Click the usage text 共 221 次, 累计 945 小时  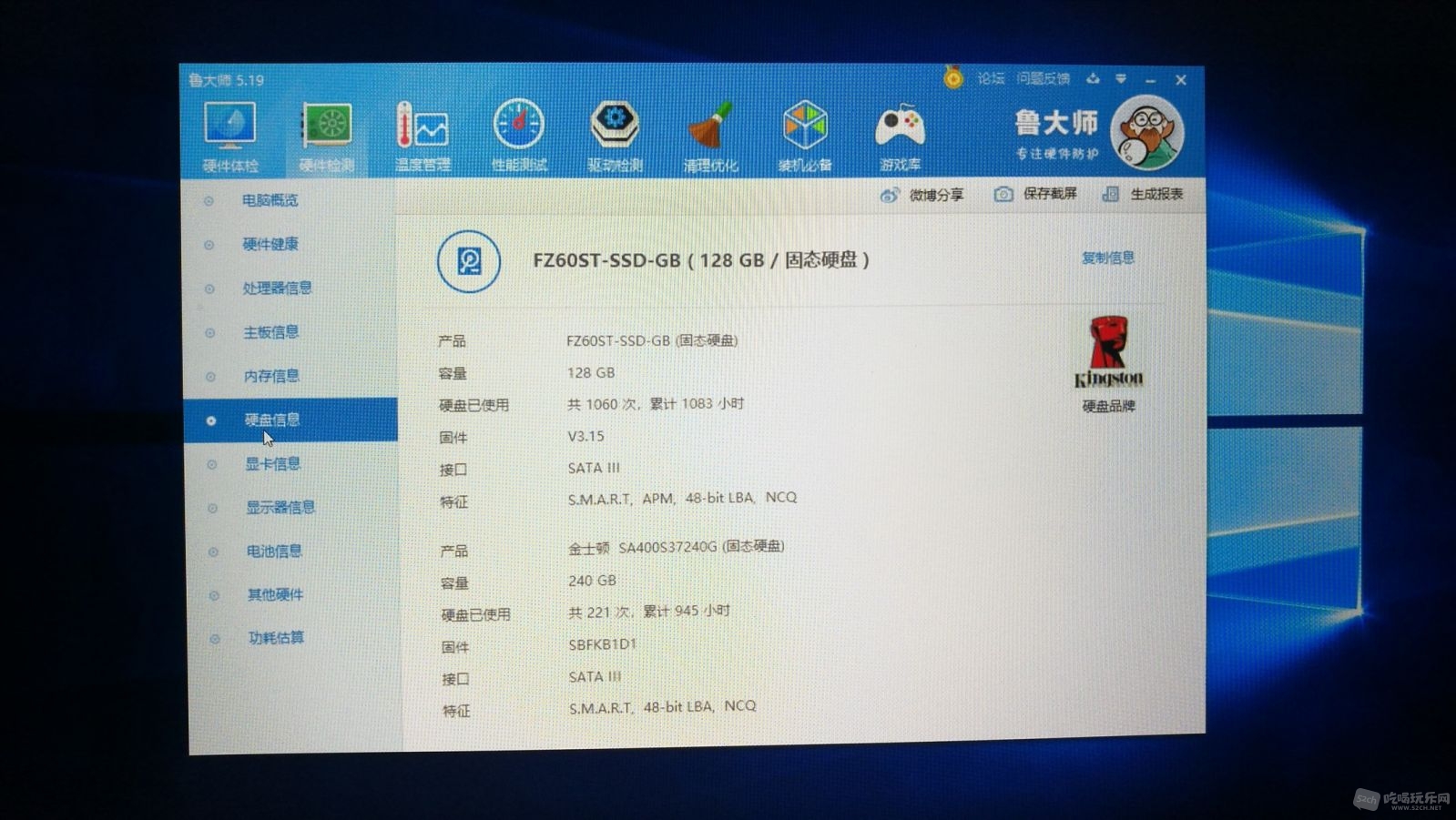[x=649, y=612]
